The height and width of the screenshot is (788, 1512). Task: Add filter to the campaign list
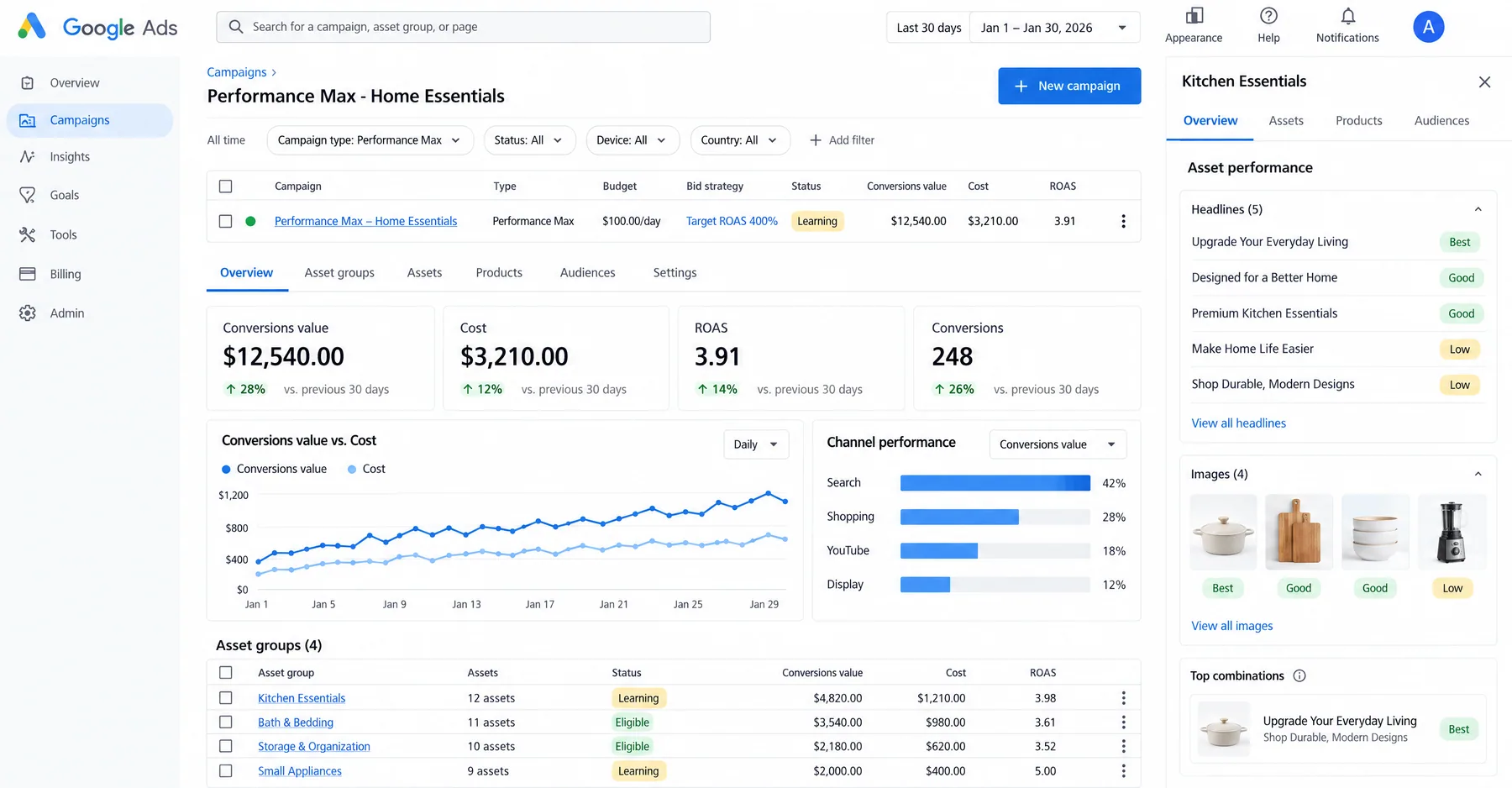click(x=842, y=140)
